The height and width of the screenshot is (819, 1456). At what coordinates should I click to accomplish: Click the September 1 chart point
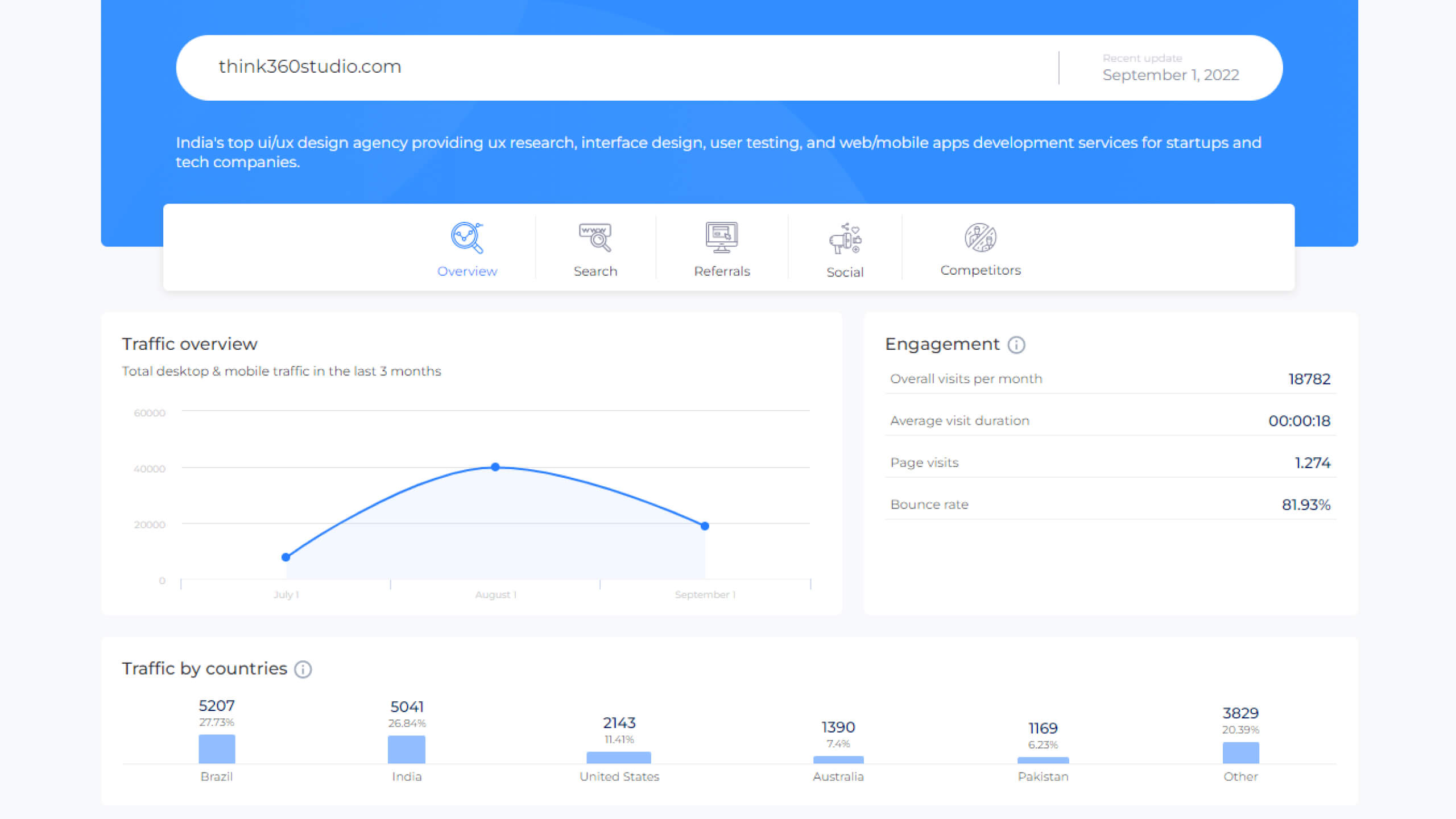pyautogui.click(x=705, y=526)
